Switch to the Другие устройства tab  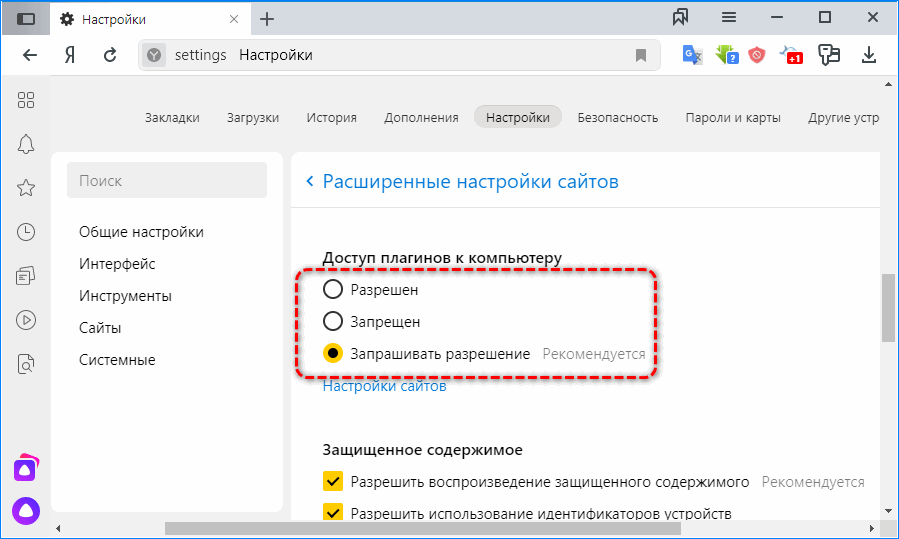(843, 118)
